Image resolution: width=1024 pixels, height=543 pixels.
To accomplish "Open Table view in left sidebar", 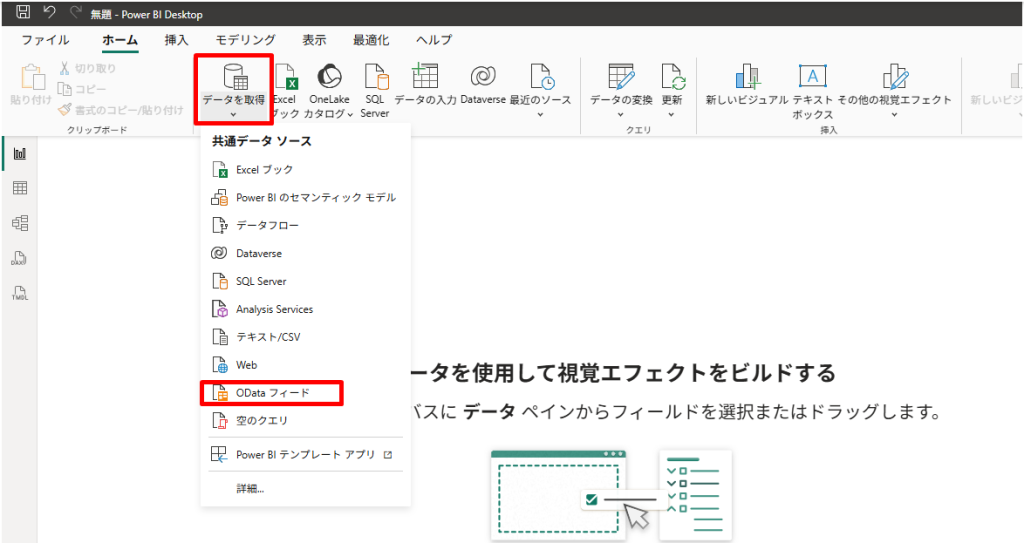I will tap(19, 188).
